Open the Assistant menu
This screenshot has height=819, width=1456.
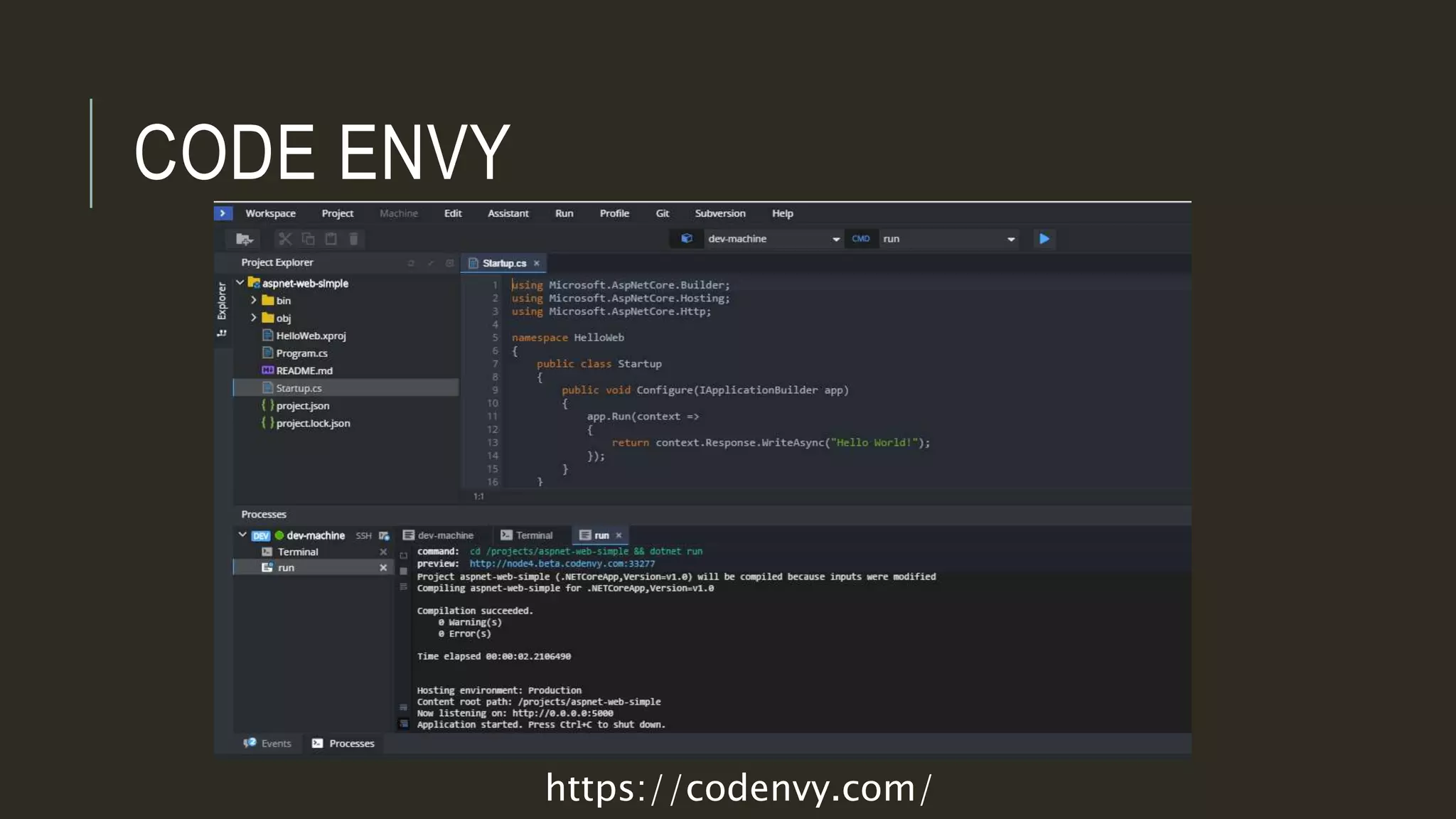pyautogui.click(x=508, y=213)
